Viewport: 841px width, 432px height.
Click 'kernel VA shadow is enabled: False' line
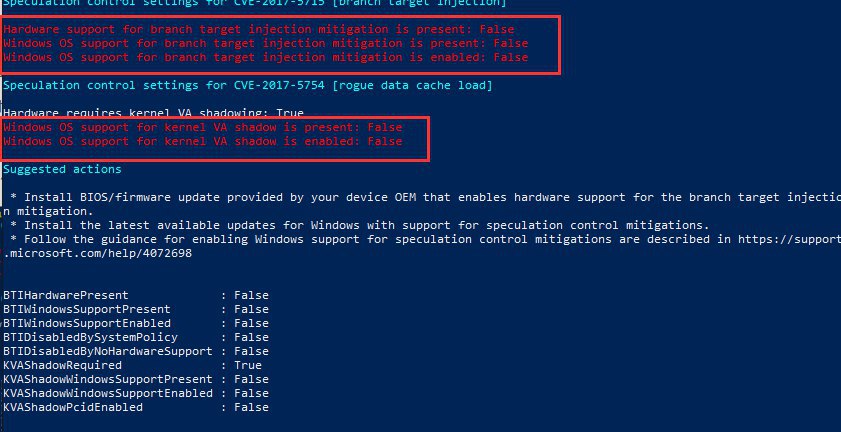point(203,141)
